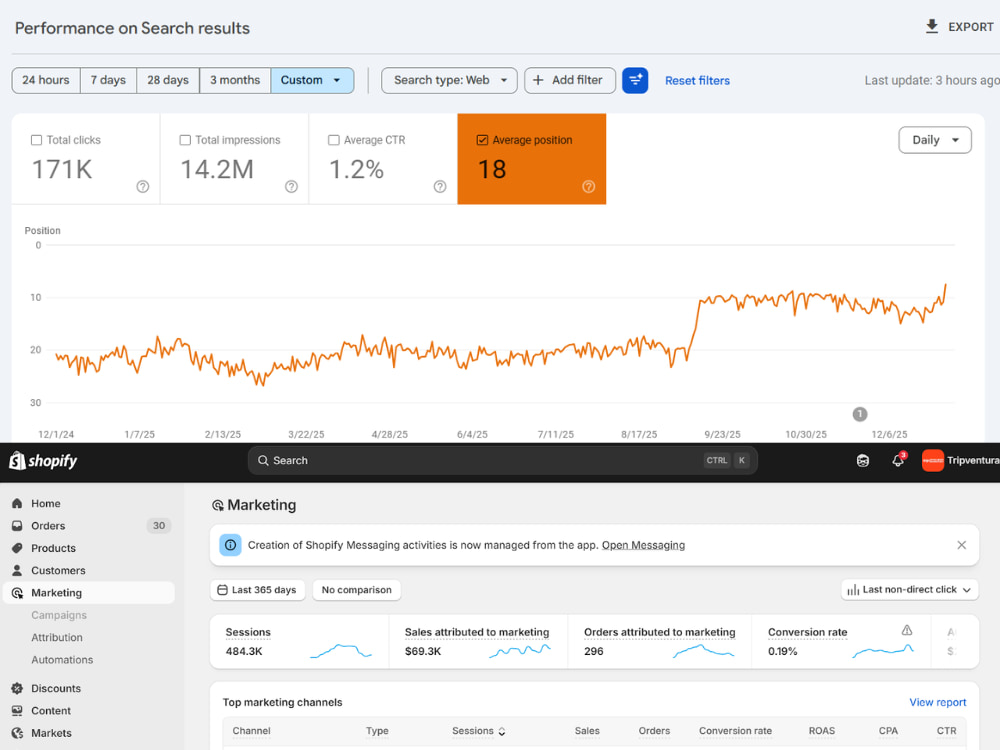Sort by Sessions column arrows
The height and width of the screenshot is (750, 1000).
pos(502,732)
